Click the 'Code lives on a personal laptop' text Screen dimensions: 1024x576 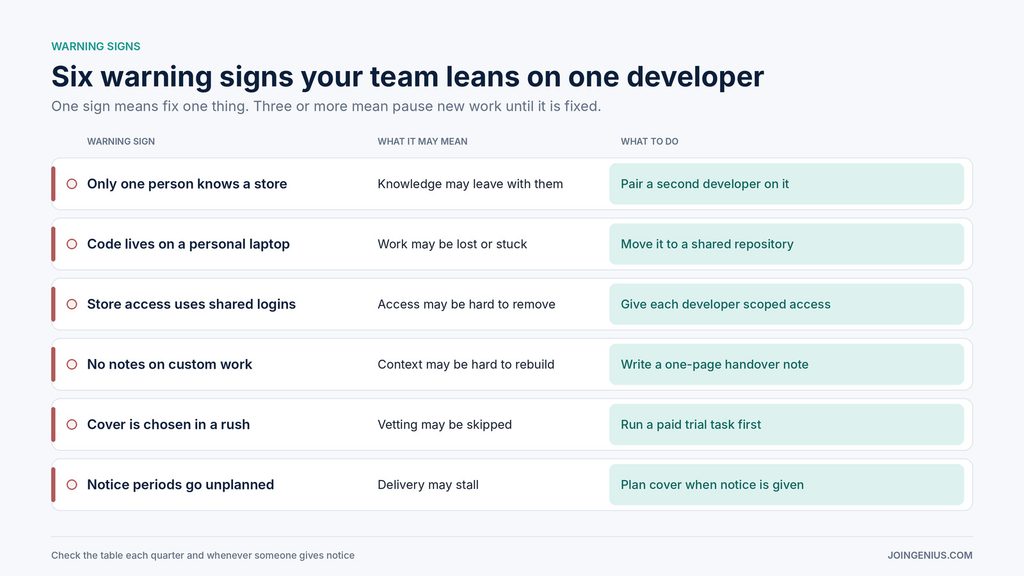click(188, 244)
